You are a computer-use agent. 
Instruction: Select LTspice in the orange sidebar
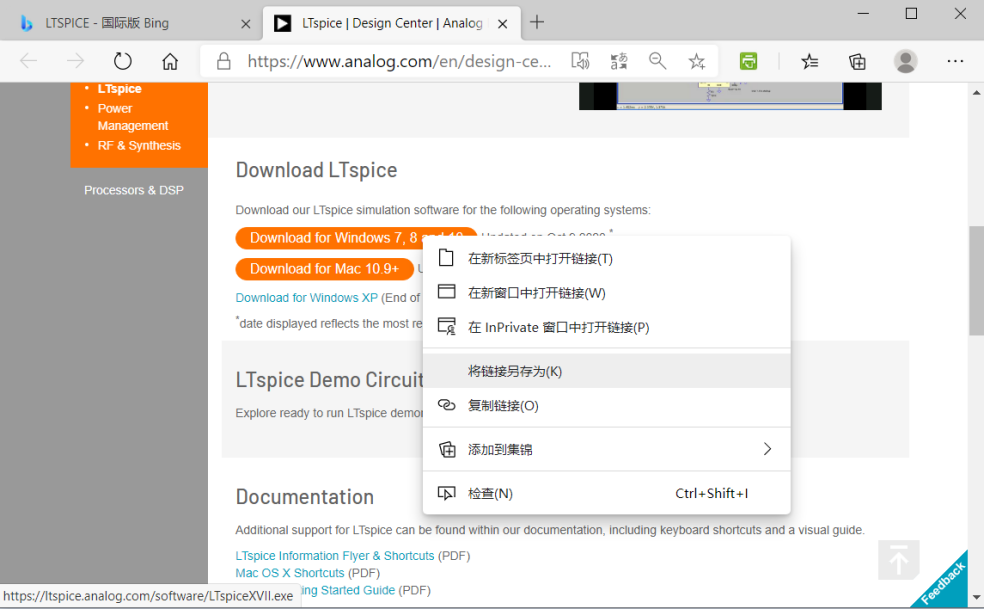point(119,89)
